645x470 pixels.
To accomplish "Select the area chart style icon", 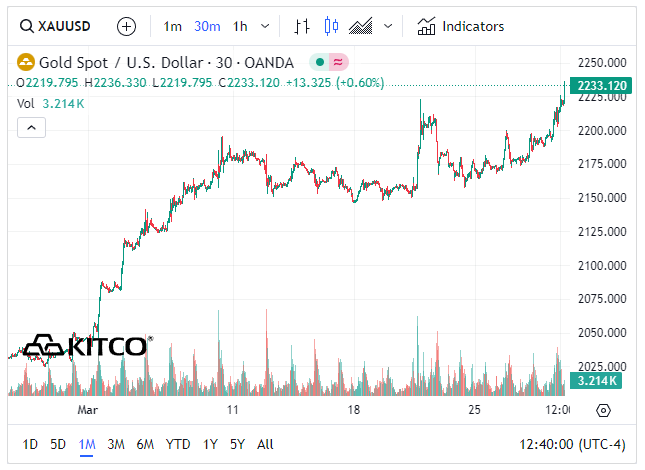I will click(x=361, y=26).
